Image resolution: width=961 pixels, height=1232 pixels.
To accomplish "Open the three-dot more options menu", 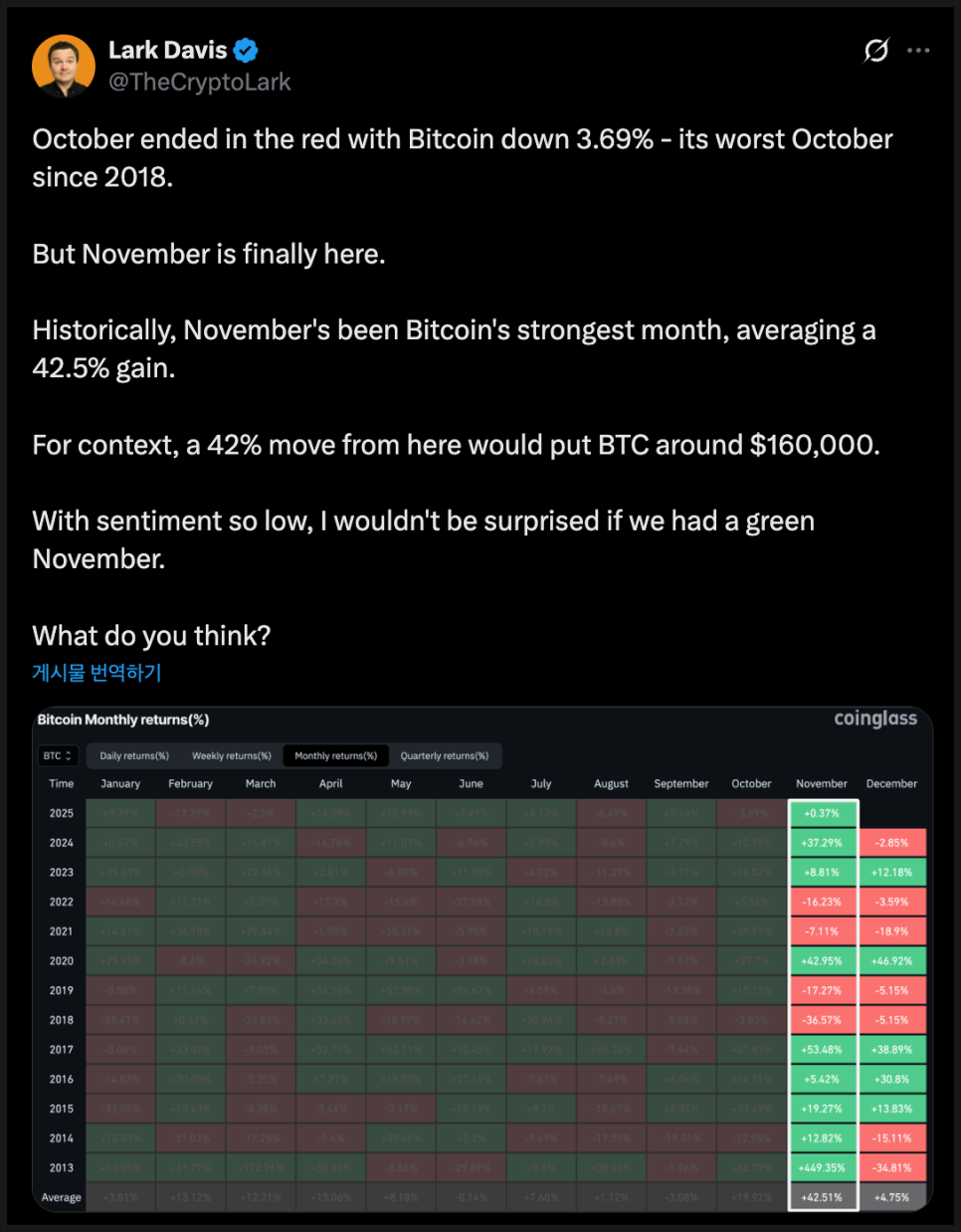I will click(919, 50).
